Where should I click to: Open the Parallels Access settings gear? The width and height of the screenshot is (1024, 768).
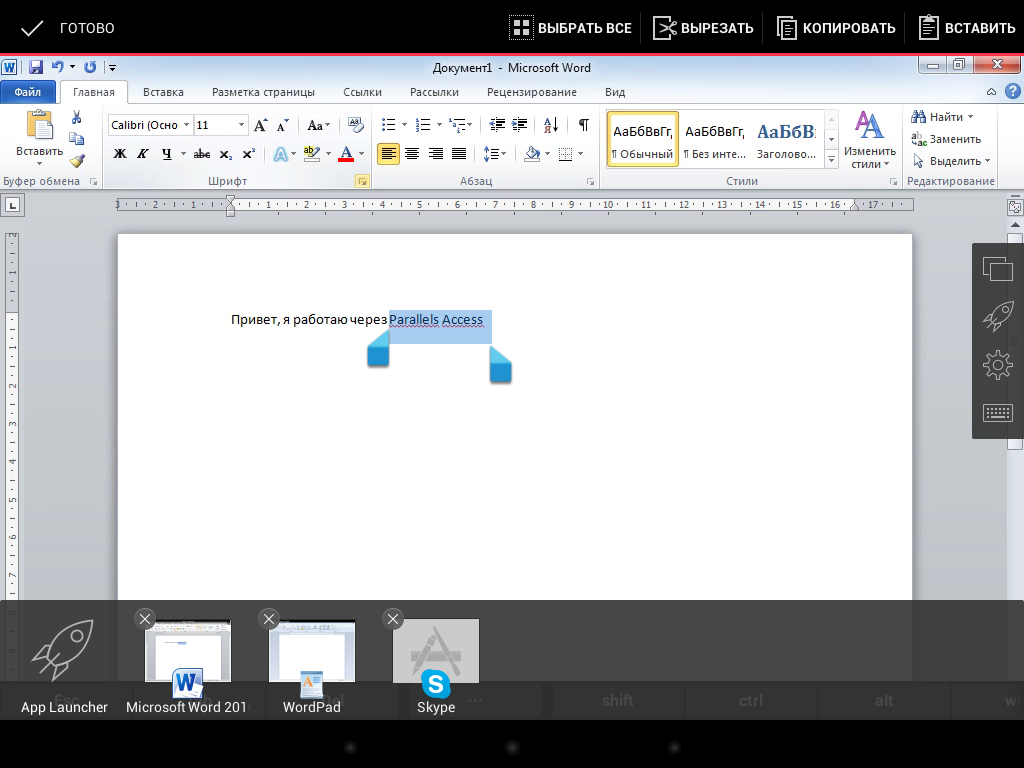click(997, 364)
